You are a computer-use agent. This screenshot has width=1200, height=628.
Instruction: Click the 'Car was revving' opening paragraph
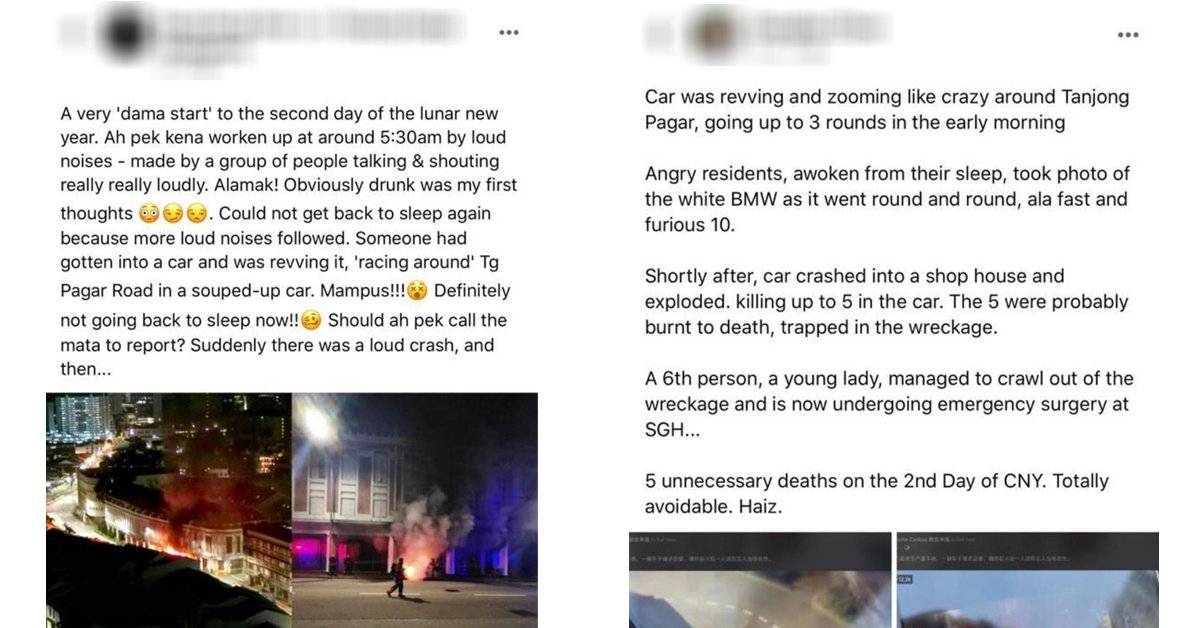[886, 109]
